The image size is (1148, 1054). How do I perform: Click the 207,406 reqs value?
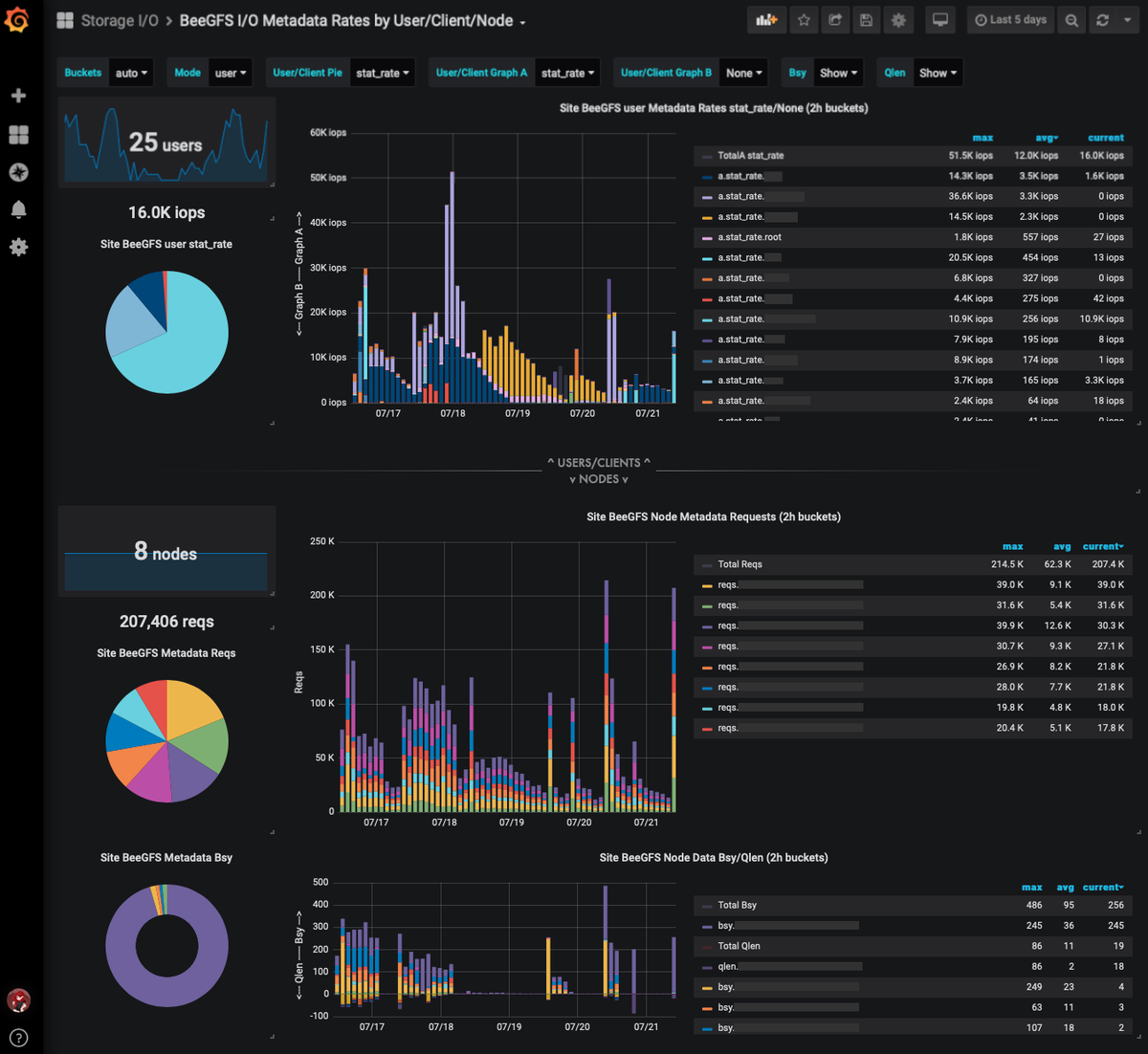coord(166,622)
